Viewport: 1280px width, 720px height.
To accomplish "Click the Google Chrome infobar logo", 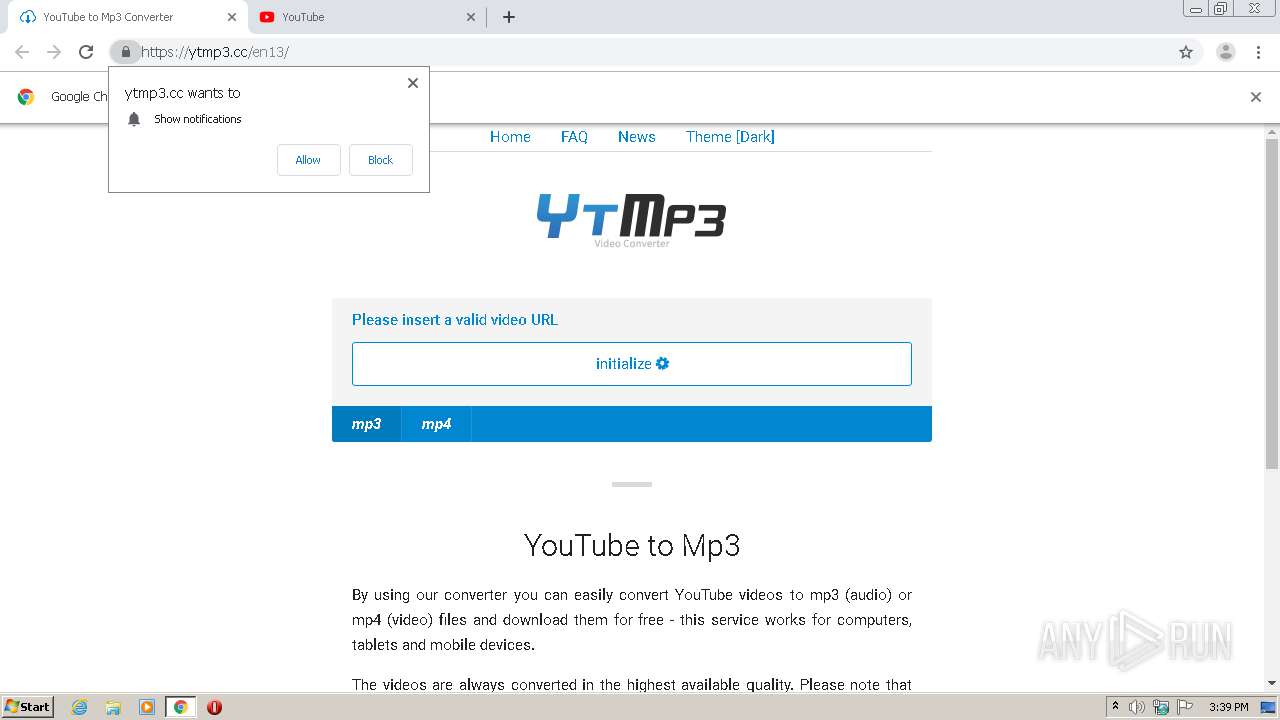I will tap(26, 97).
